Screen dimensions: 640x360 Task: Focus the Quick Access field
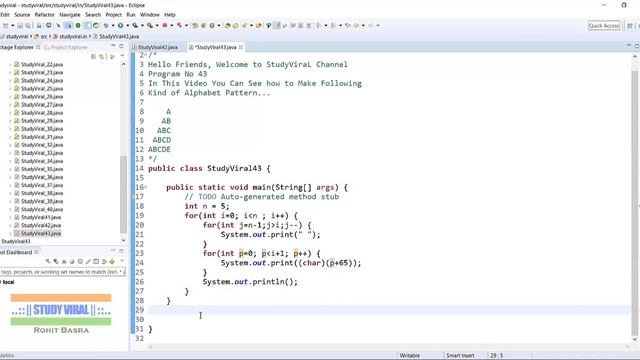click(604, 25)
